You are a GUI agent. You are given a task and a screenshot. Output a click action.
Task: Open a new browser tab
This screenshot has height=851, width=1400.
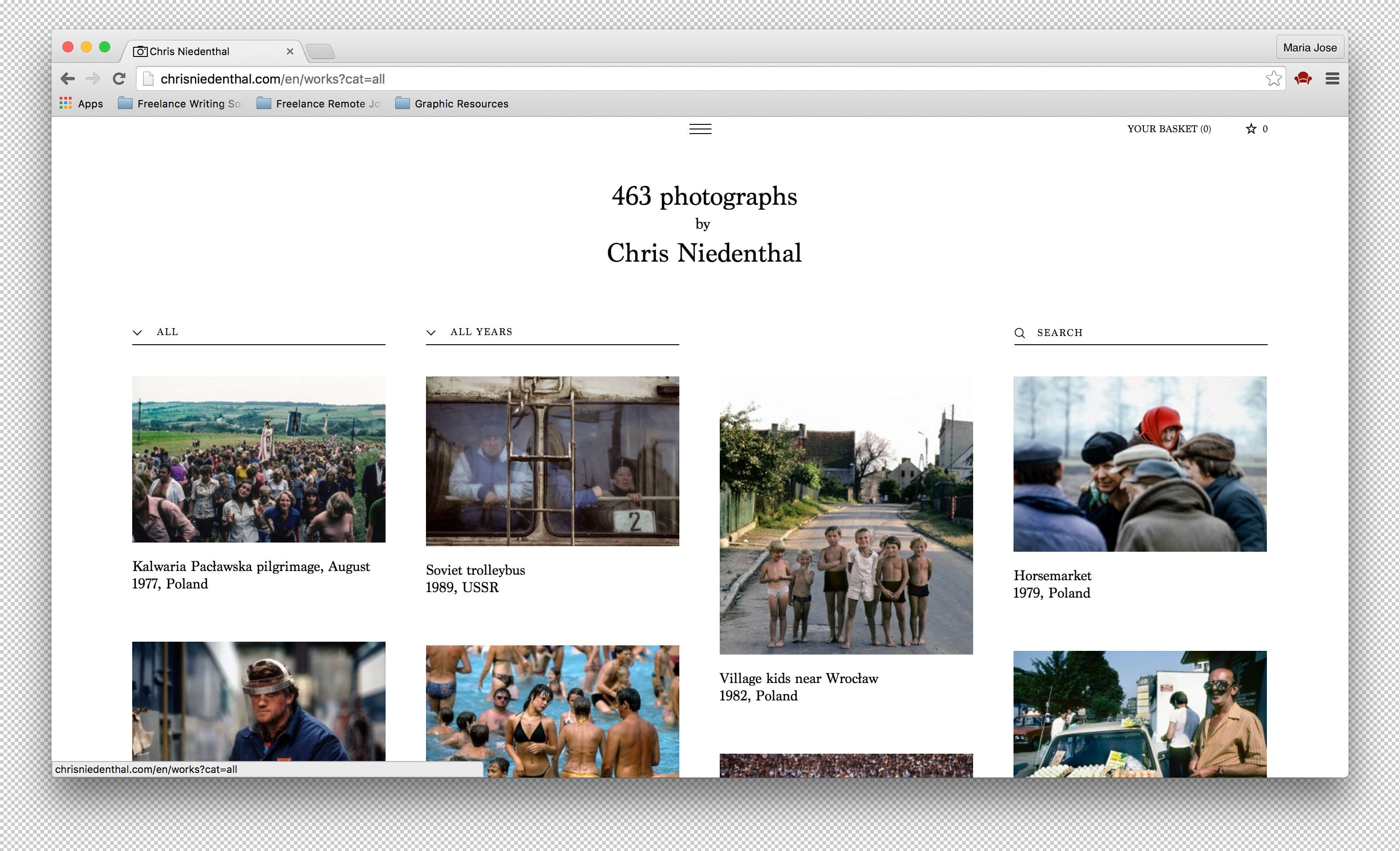pos(321,52)
